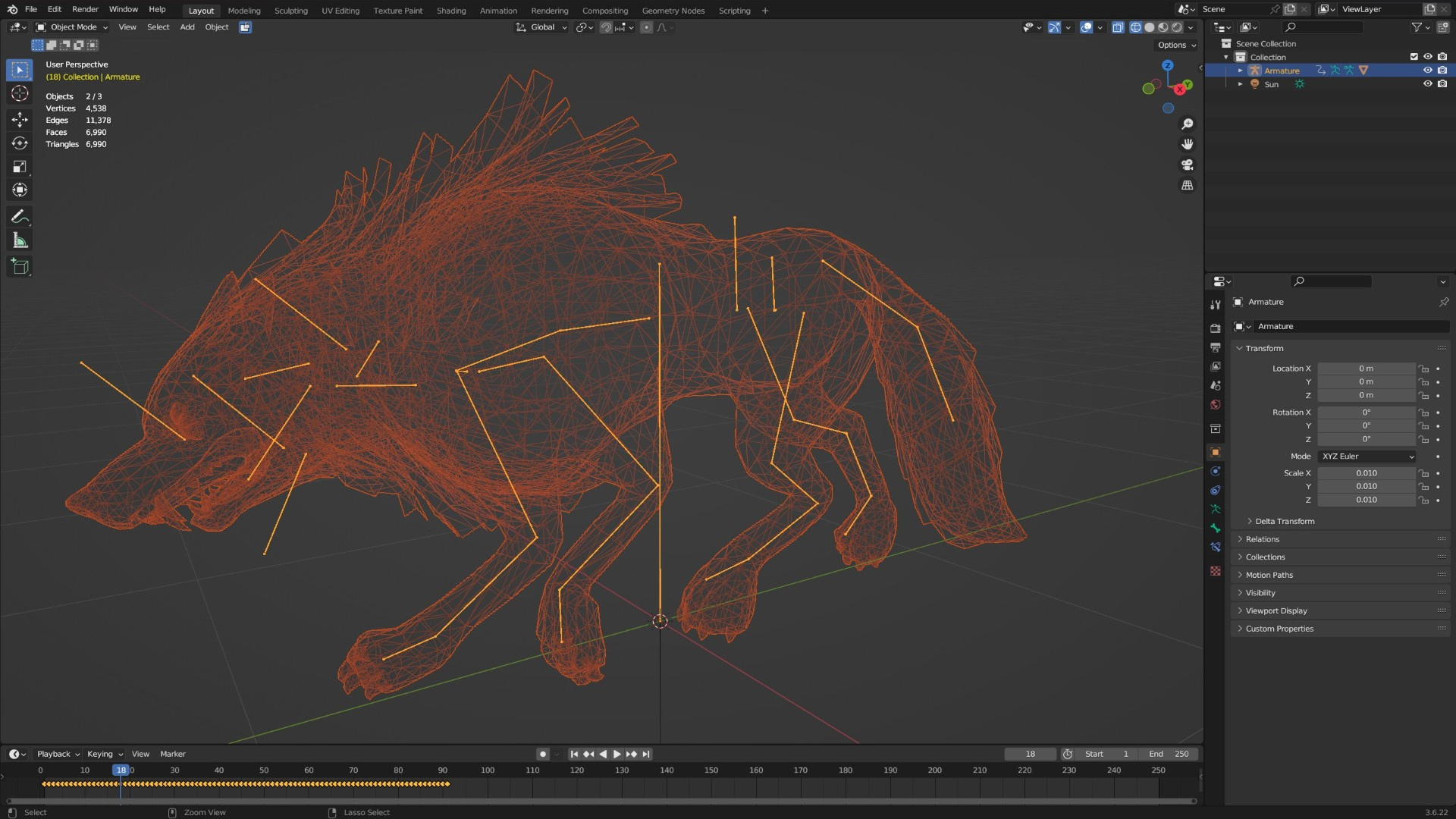Toggle snapping magnet in header

point(606,27)
